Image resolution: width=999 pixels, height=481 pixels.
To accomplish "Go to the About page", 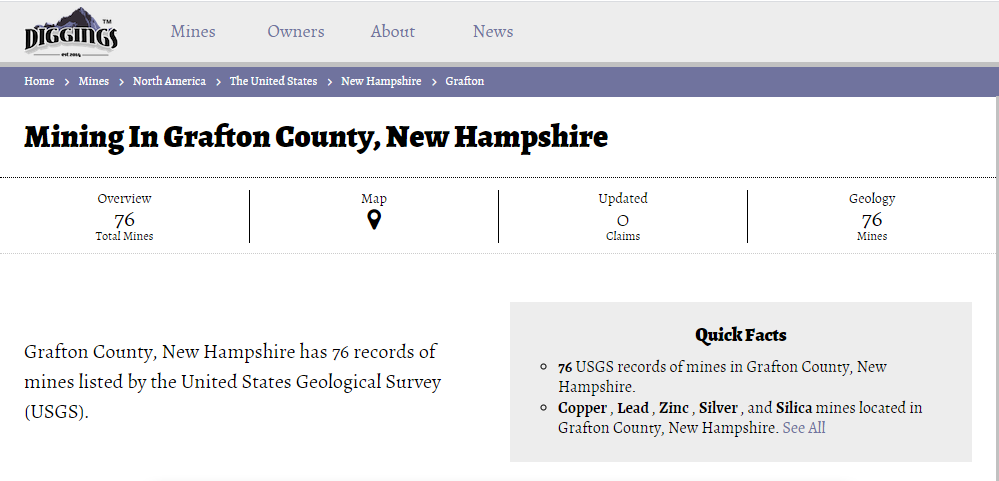I will coord(392,31).
